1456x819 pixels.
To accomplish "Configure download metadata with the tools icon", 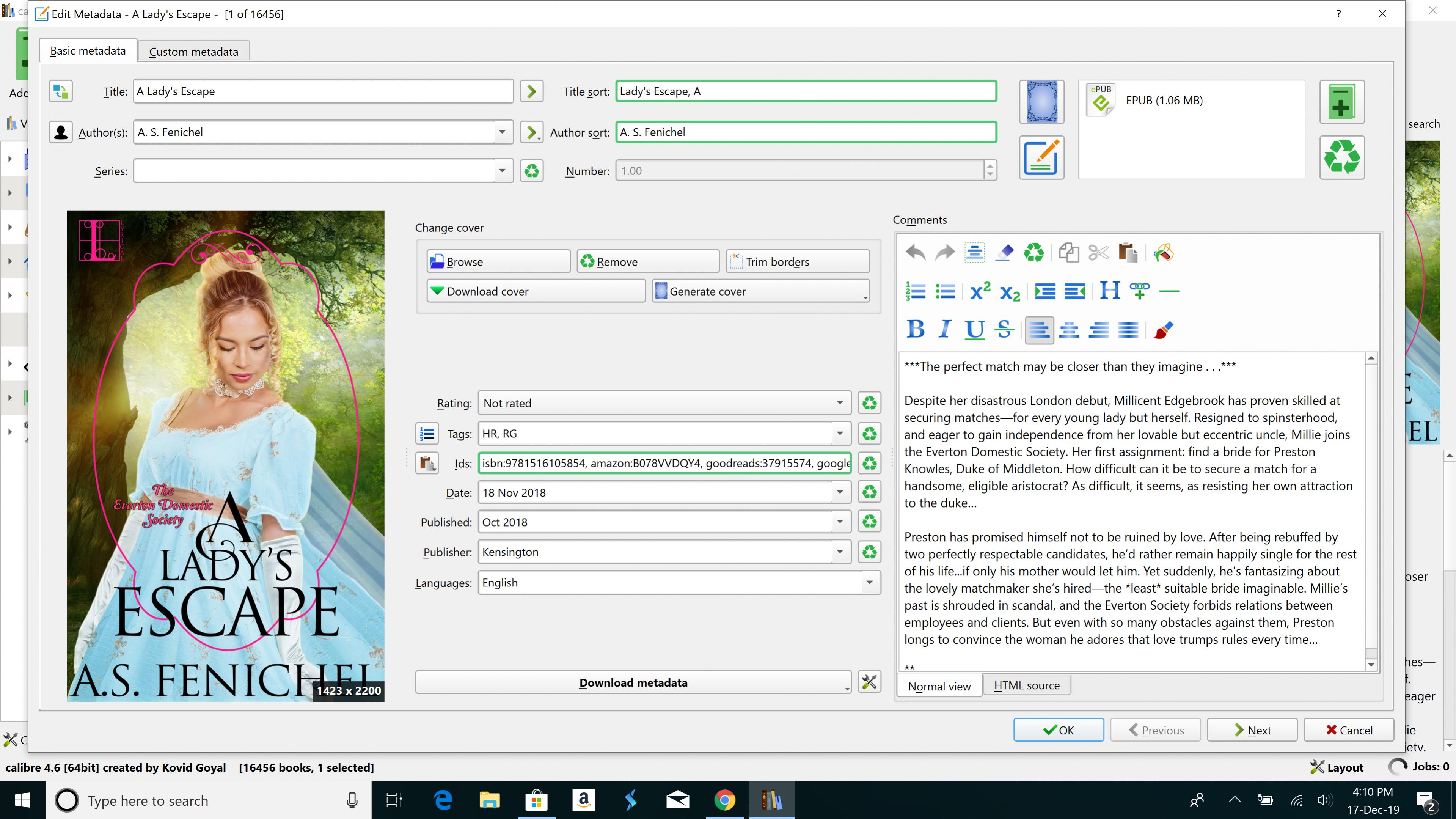I will [869, 682].
